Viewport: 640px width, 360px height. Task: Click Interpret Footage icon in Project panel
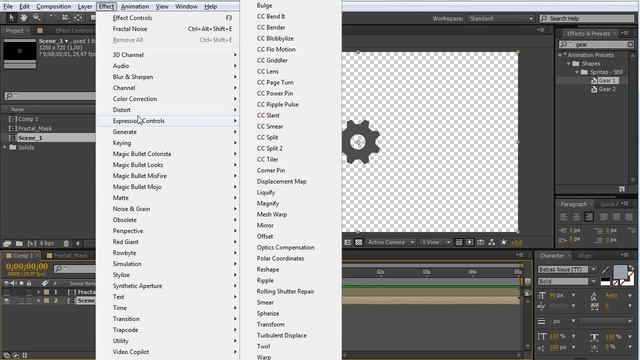(7, 243)
